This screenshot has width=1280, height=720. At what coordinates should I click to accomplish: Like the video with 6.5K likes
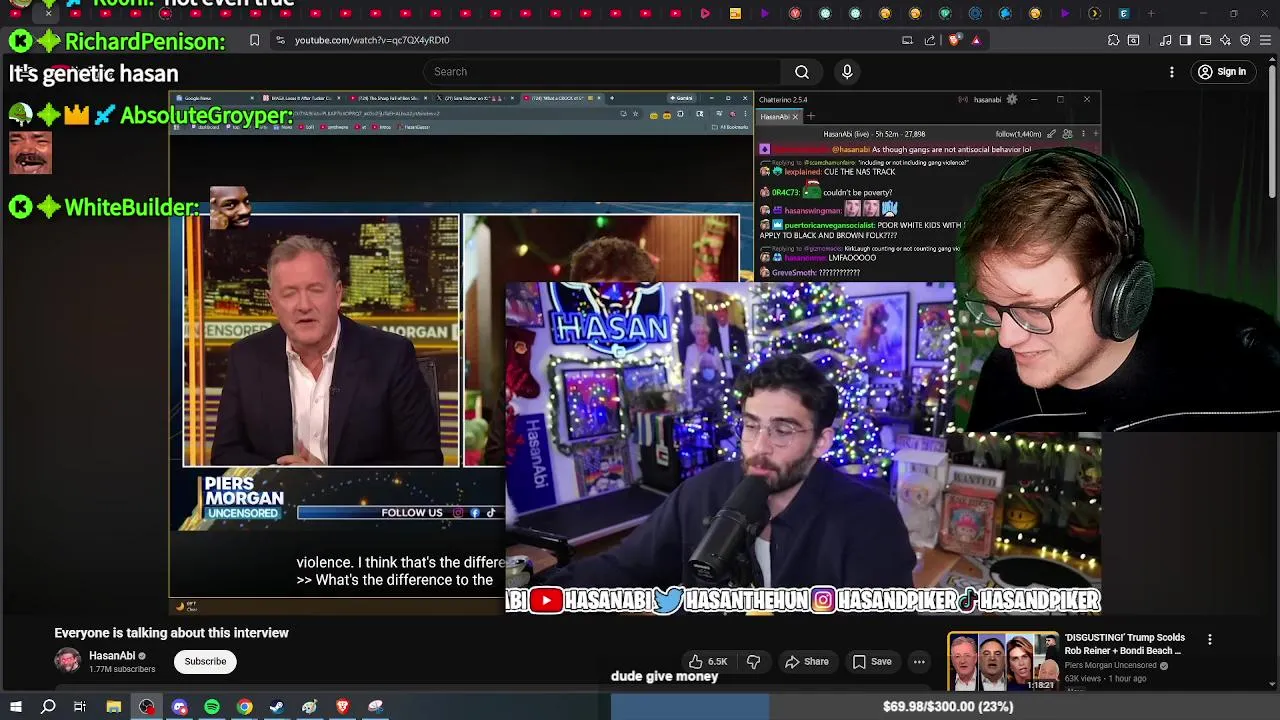pyautogui.click(x=707, y=661)
